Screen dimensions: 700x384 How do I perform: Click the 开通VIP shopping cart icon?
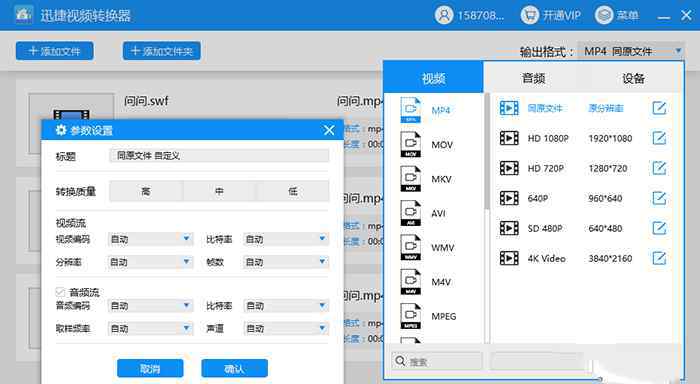(x=529, y=15)
